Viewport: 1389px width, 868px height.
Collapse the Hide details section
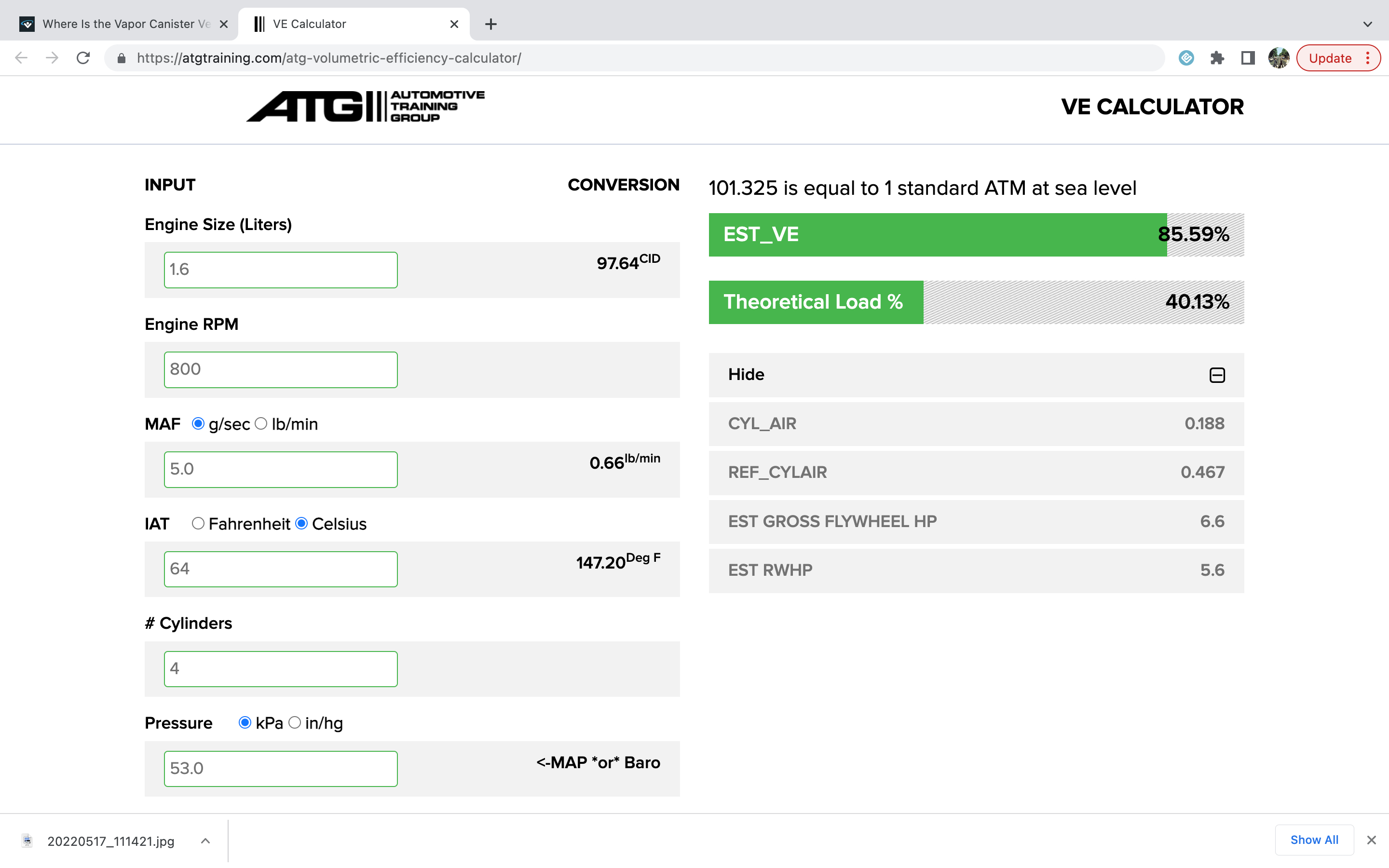coord(1217,375)
